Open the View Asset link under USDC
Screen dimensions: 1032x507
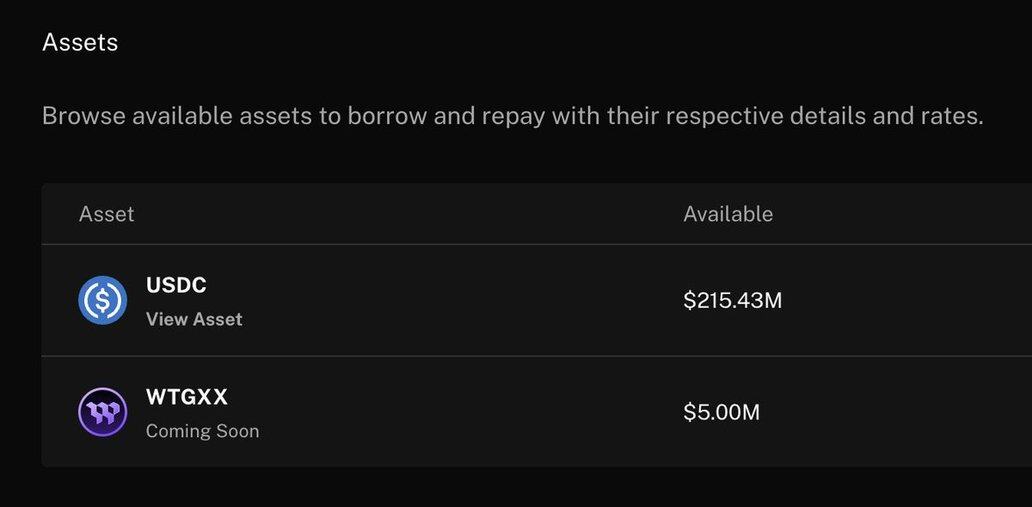194,319
